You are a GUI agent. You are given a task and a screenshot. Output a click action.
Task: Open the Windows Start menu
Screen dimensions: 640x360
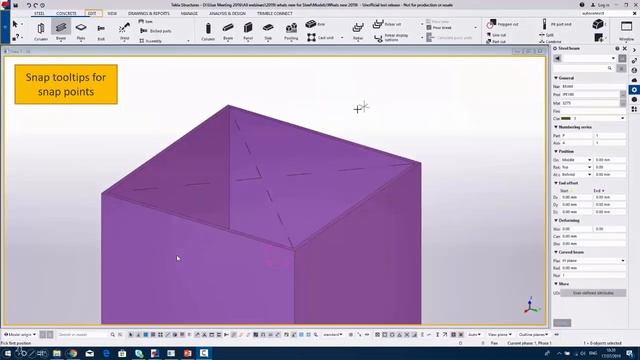[8, 353]
